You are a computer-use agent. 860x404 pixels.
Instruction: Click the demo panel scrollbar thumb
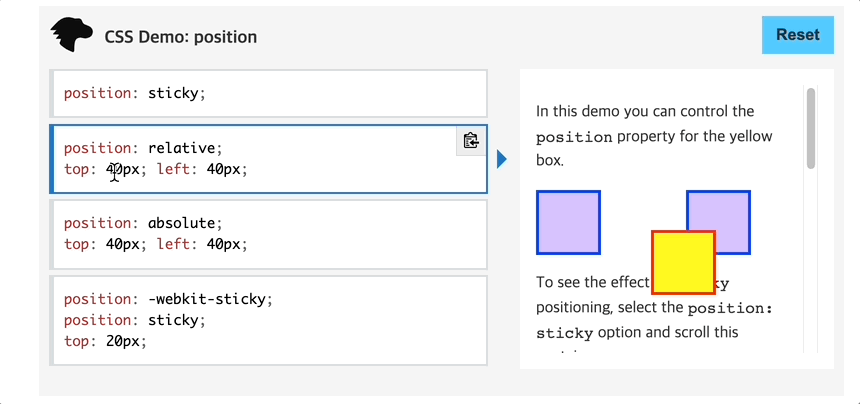[x=811, y=128]
